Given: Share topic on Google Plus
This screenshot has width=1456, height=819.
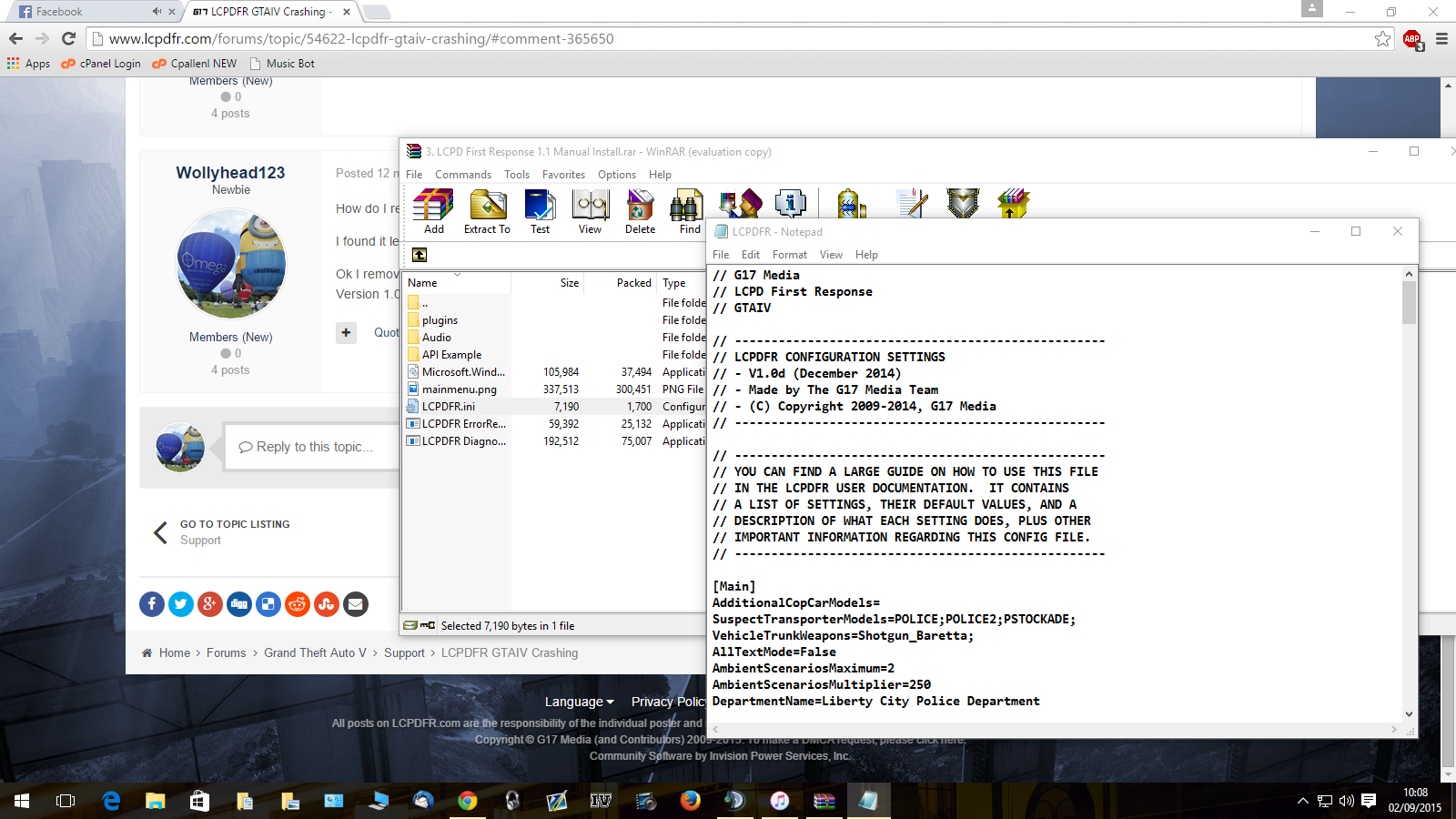Looking at the screenshot, I should pyautogui.click(x=210, y=603).
